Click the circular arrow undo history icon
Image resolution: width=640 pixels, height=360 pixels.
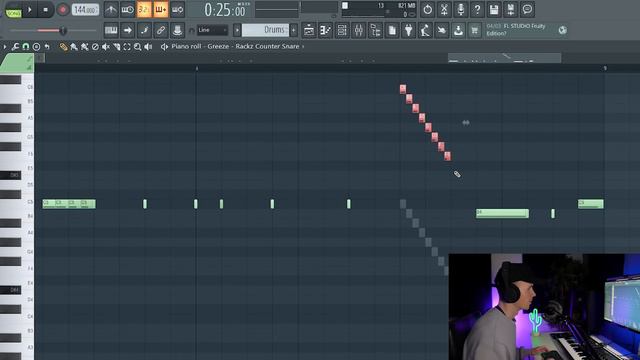click(x=427, y=9)
